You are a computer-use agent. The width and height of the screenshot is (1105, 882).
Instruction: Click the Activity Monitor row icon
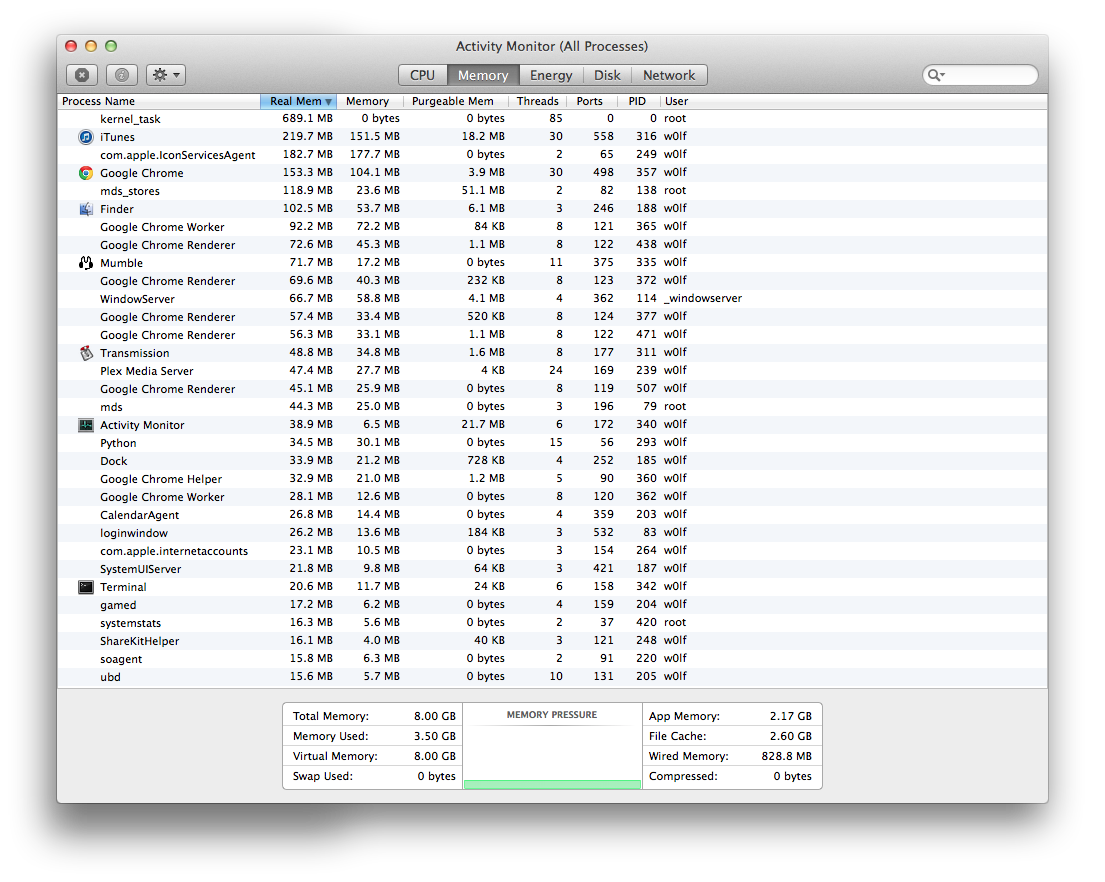coord(86,425)
